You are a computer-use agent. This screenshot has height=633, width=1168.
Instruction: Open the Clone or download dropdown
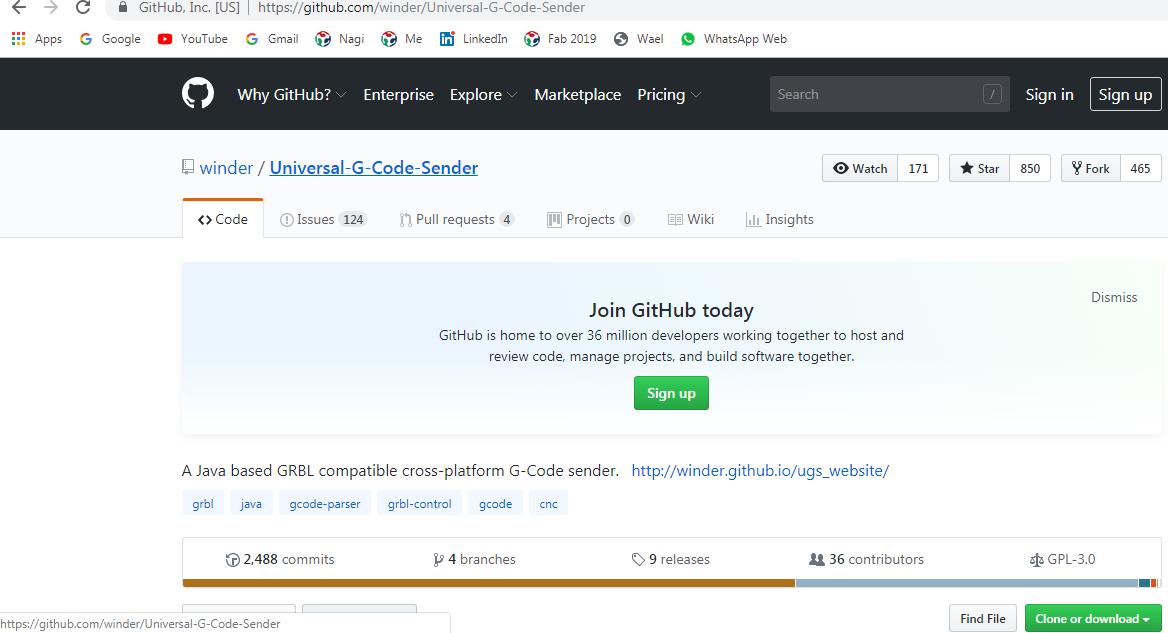coord(1092,618)
